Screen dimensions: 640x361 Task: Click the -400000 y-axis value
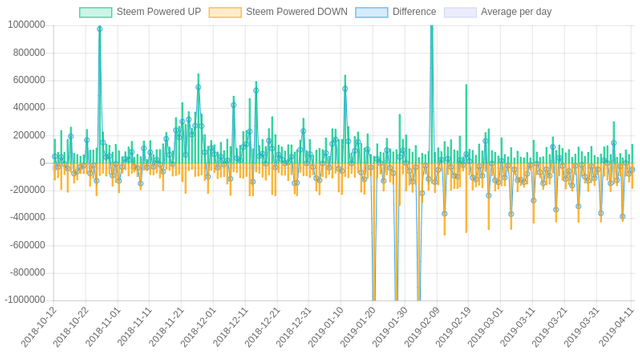click(27, 218)
